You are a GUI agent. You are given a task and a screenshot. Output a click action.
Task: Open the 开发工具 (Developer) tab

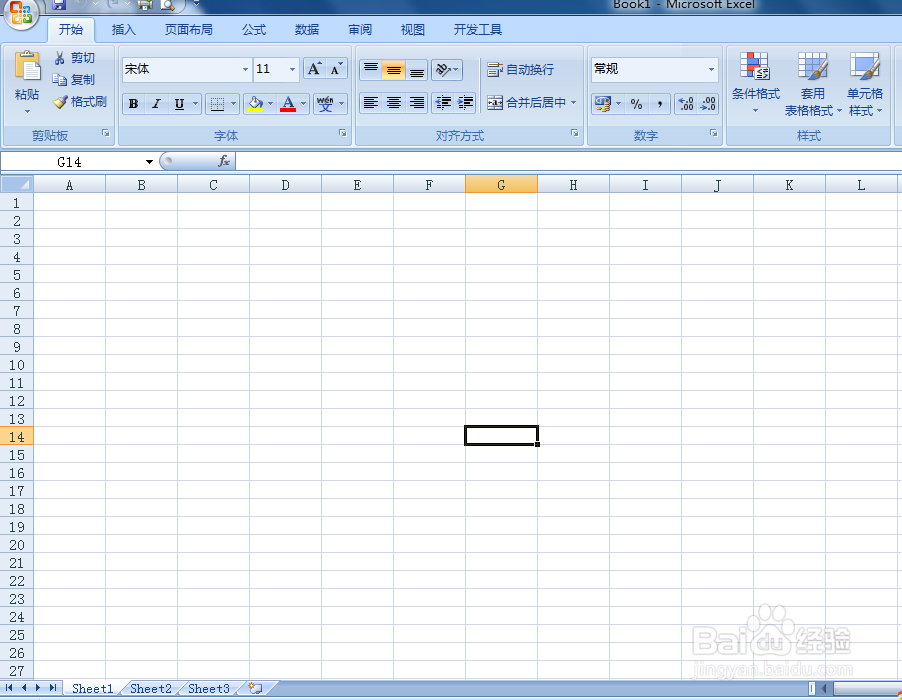477,29
